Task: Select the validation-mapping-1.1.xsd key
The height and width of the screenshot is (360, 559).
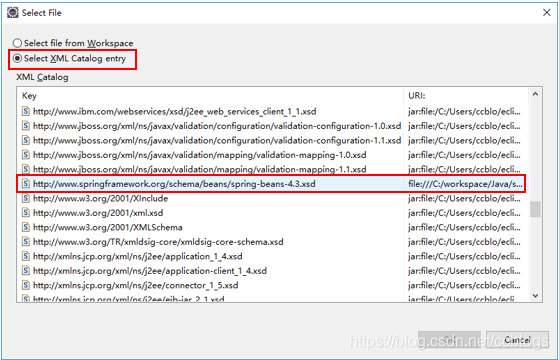Action: pos(200,169)
